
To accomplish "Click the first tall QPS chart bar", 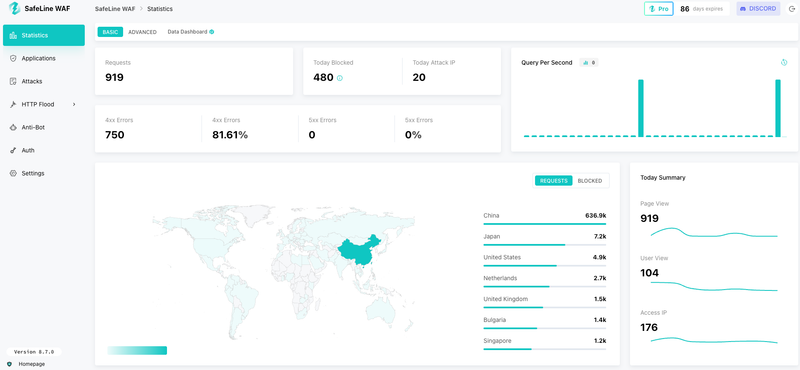I will [x=641, y=108].
